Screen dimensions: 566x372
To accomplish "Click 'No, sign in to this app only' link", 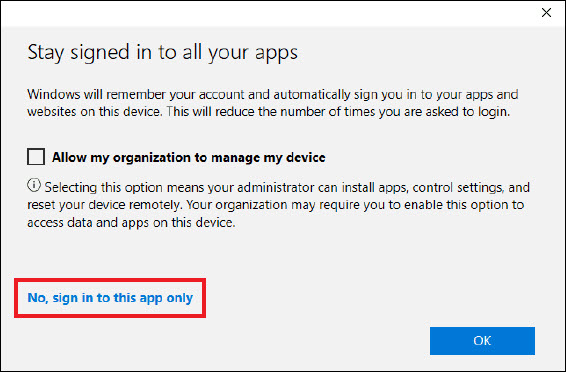I will [x=110, y=298].
